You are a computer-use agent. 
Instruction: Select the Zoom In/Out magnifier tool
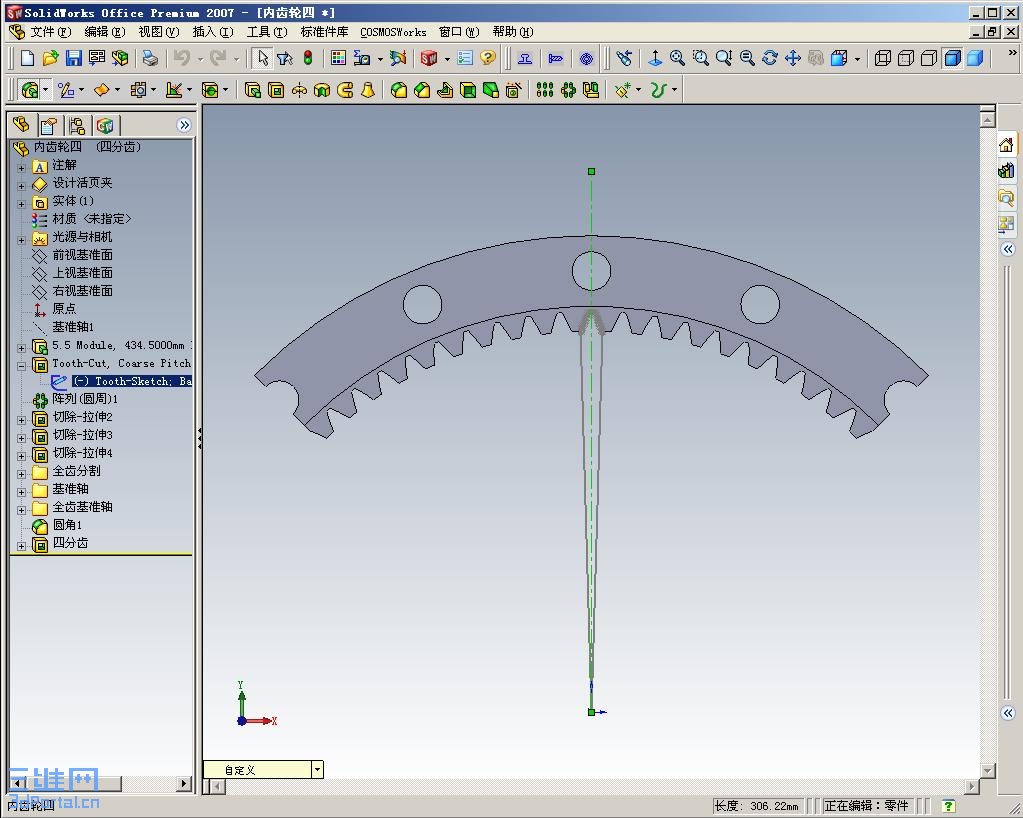coord(724,59)
